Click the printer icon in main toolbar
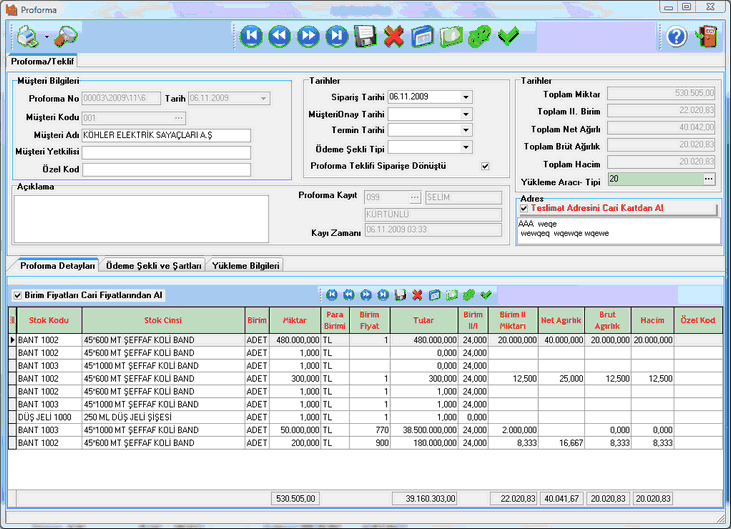Screen dimensions: 731x529 coord(28,36)
